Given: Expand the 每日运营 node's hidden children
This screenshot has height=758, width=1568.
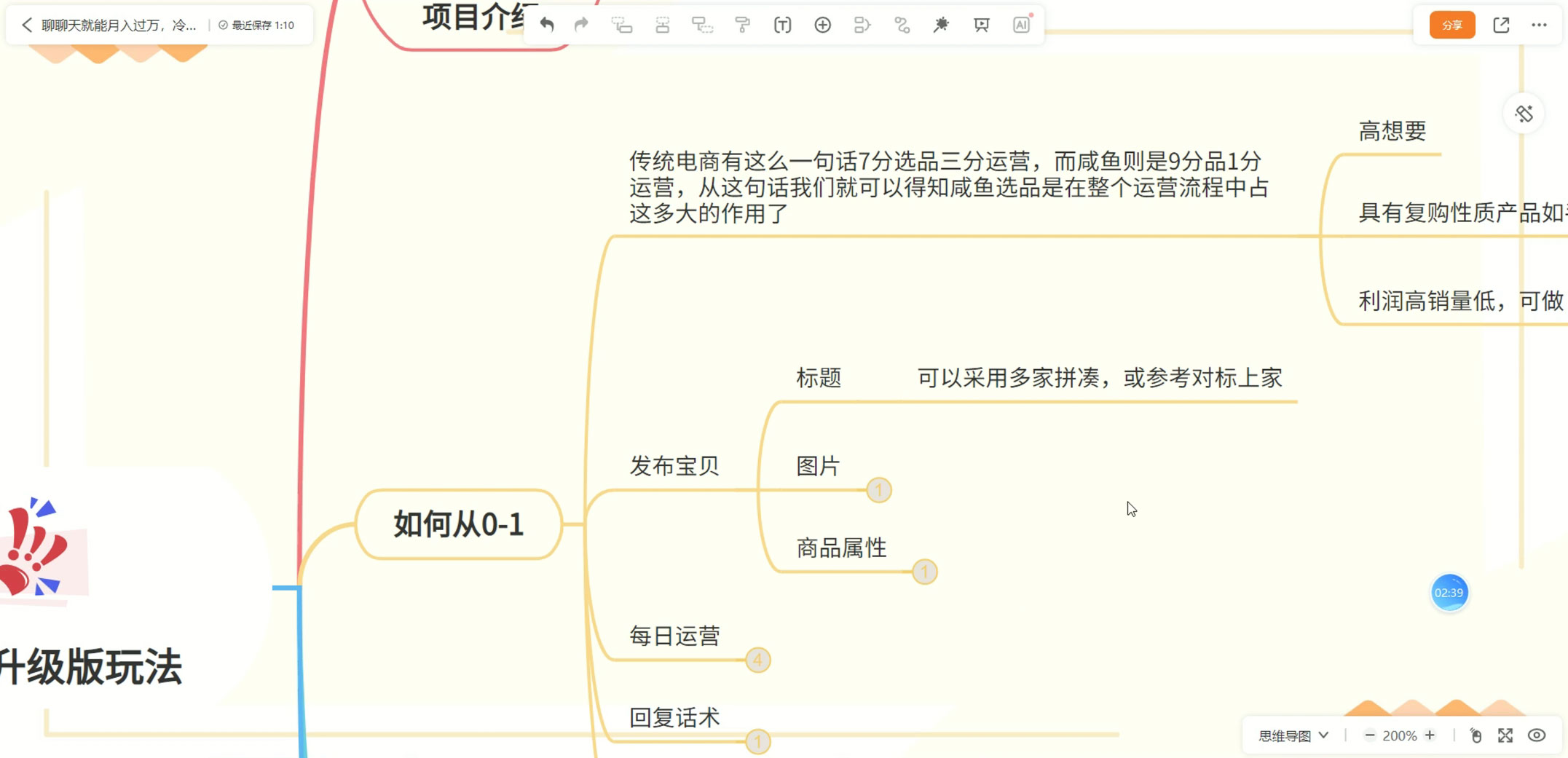Looking at the screenshot, I should click(757, 660).
